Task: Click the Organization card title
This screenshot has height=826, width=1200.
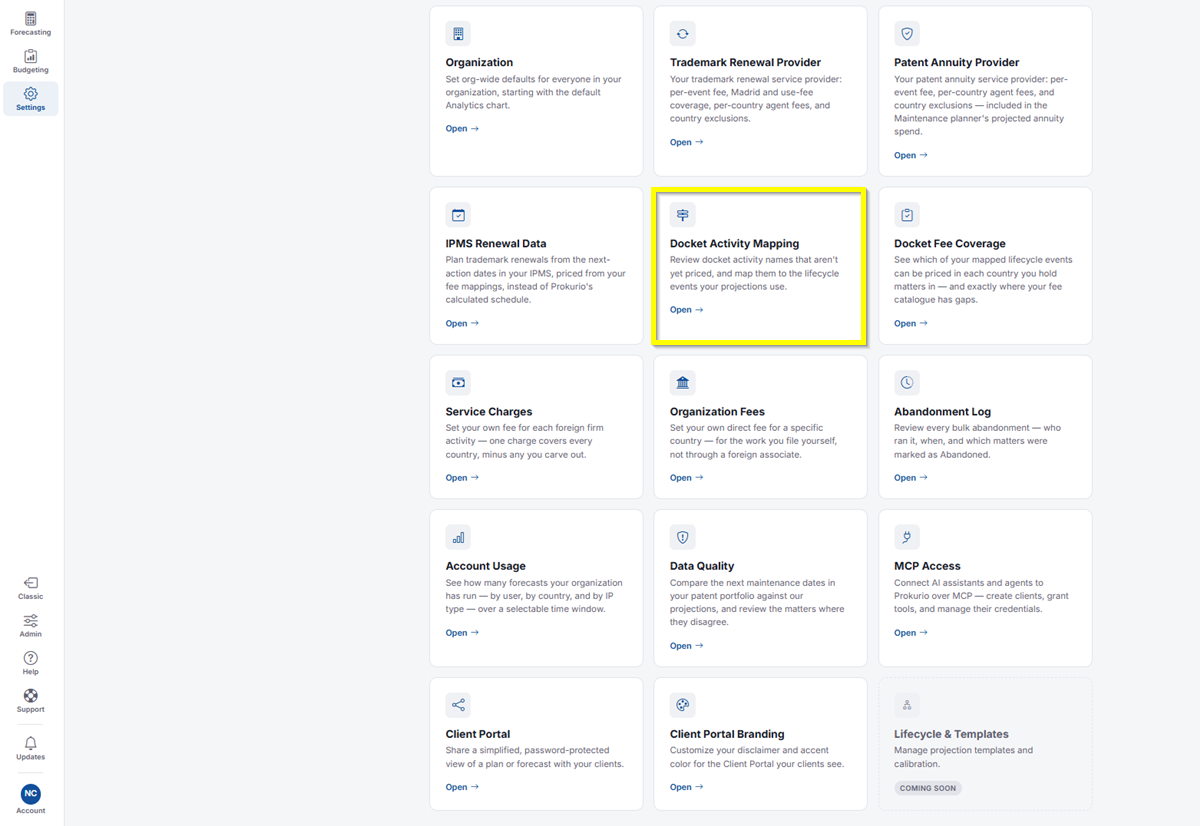Action: [479, 62]
